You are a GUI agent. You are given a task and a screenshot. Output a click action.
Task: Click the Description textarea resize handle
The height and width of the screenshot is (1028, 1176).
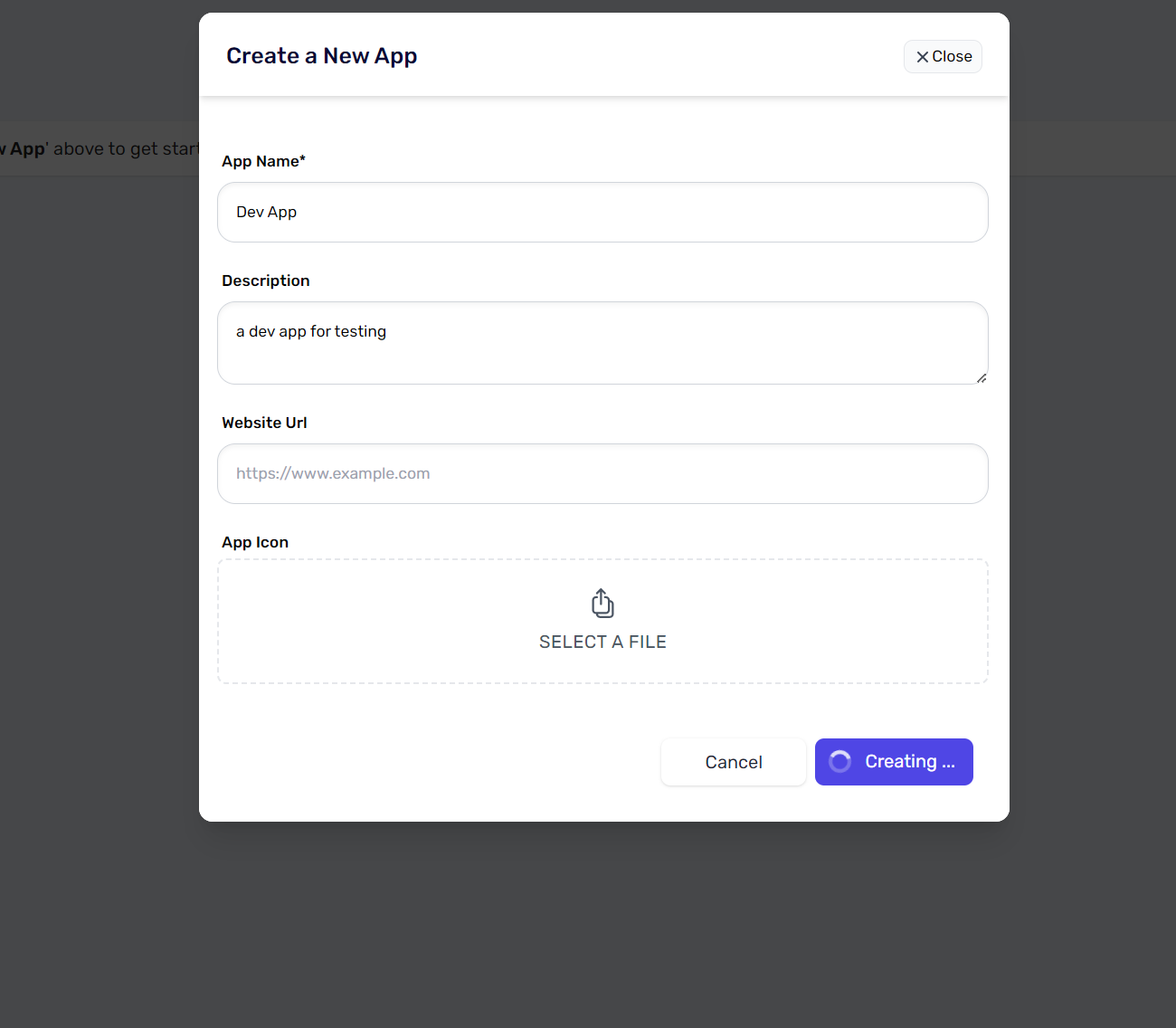[x=982, y=377]
